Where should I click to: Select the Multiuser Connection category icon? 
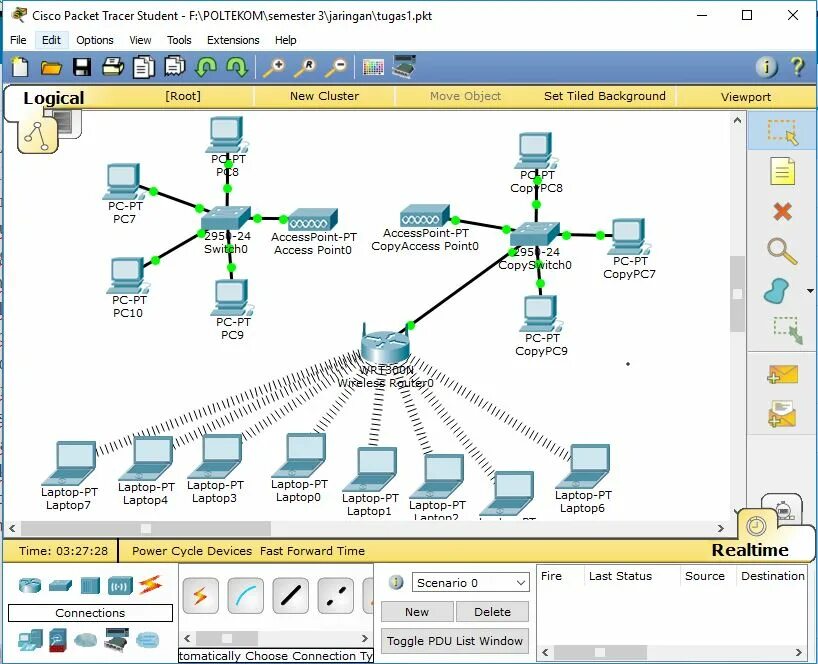pos(147,639)
